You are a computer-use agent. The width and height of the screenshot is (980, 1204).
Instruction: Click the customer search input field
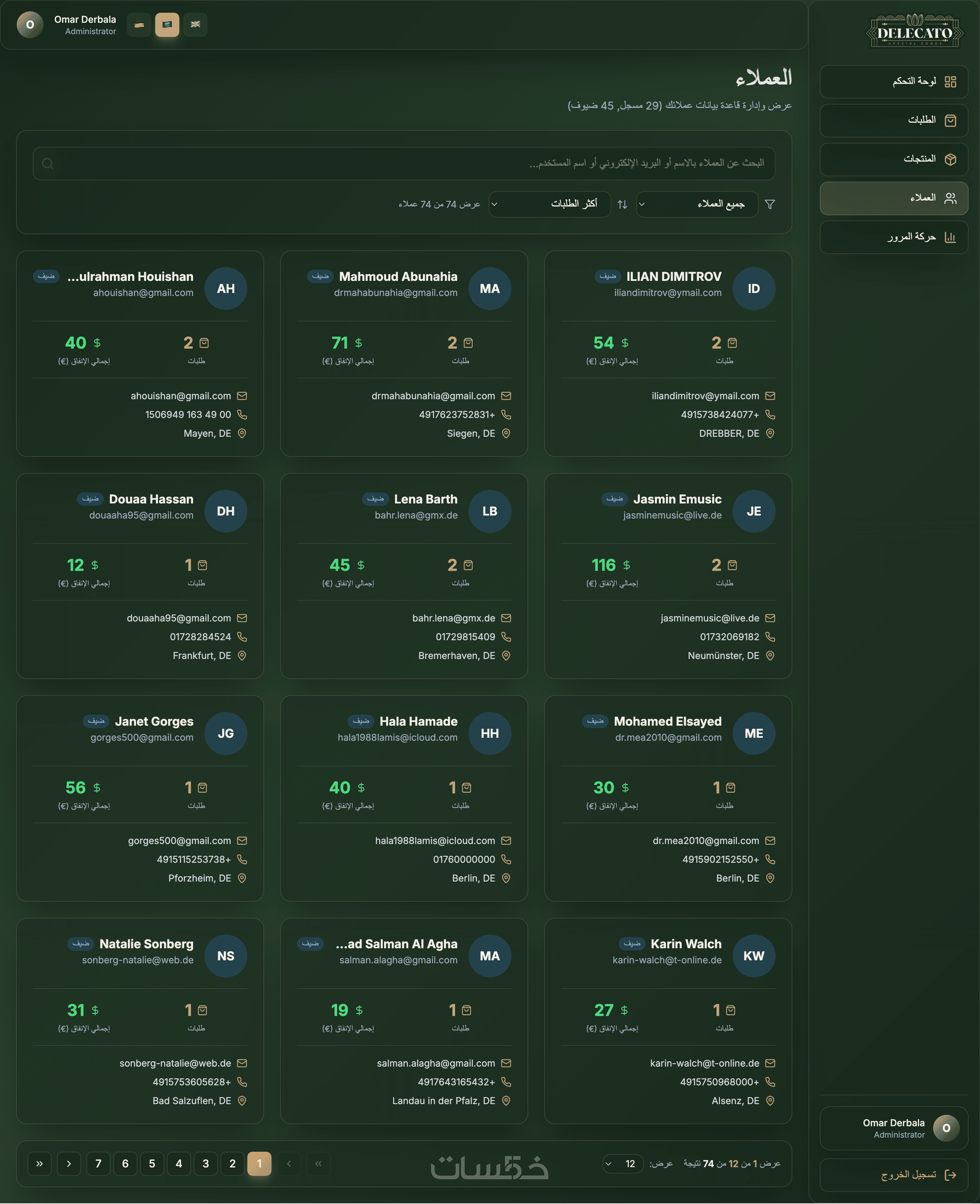click(x=404, y=164)
